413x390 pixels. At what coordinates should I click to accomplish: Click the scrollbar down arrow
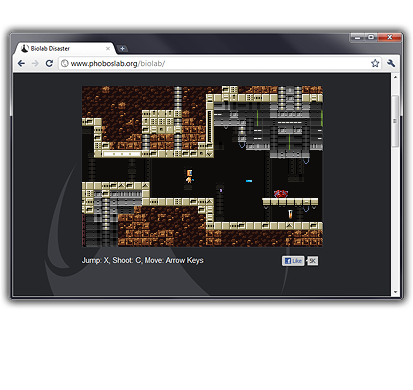pos(395,292)
